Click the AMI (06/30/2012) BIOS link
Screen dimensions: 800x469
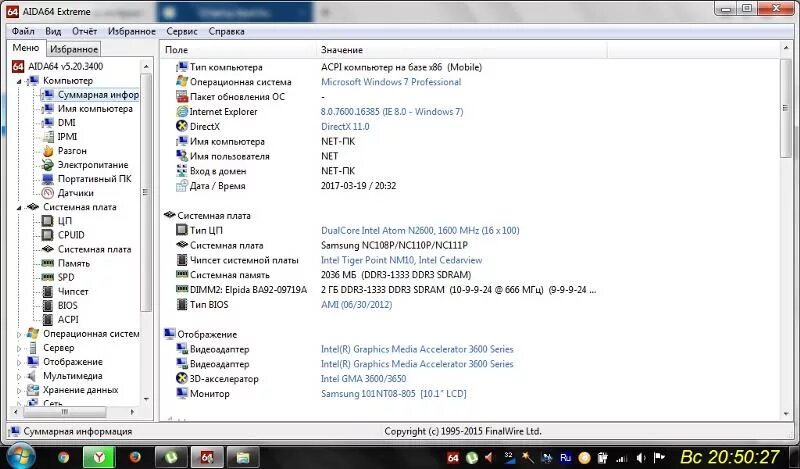tap(356, 305)
